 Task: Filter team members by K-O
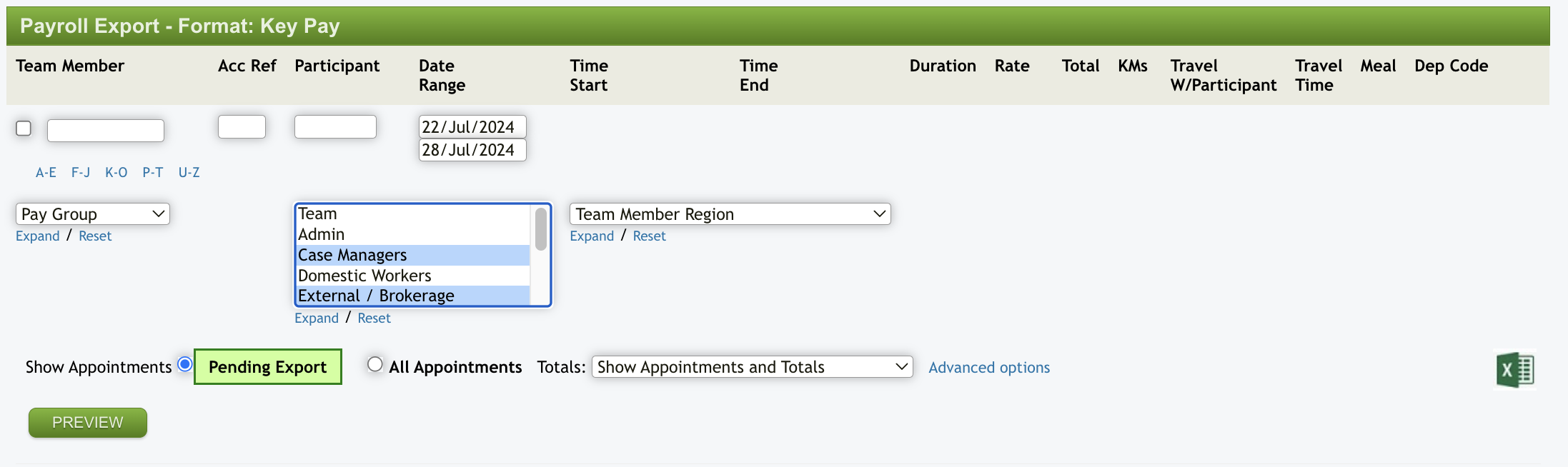pos(116,173)
